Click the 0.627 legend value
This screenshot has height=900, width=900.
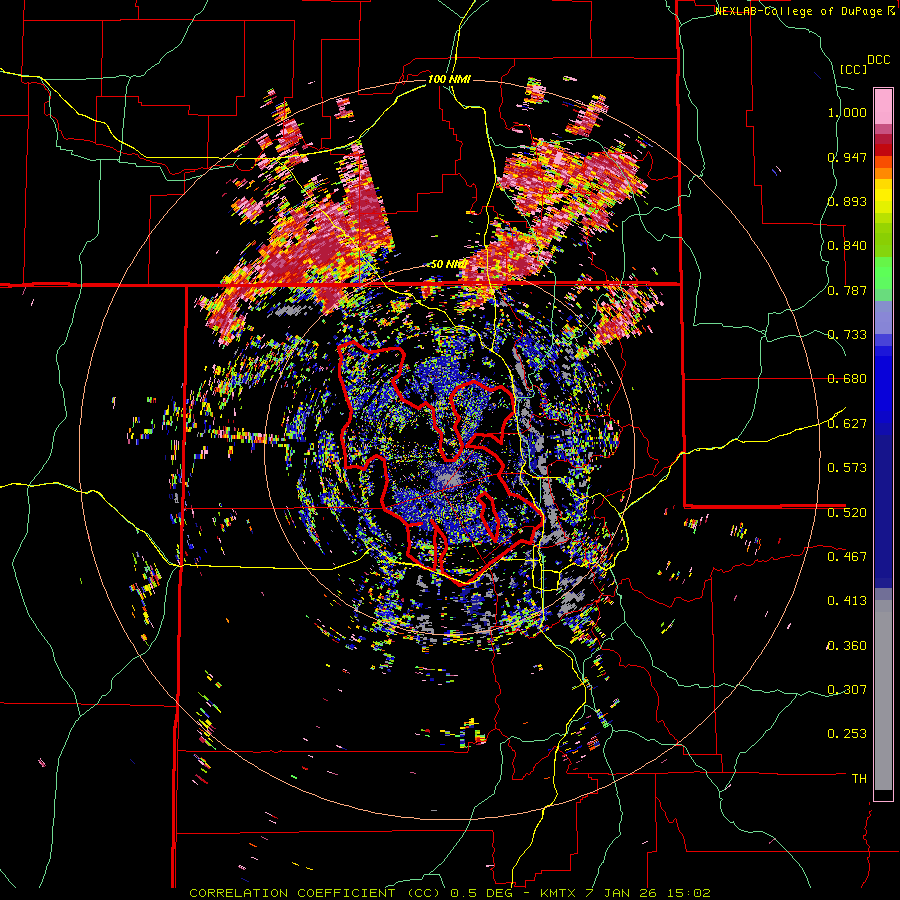click(847, 424)
